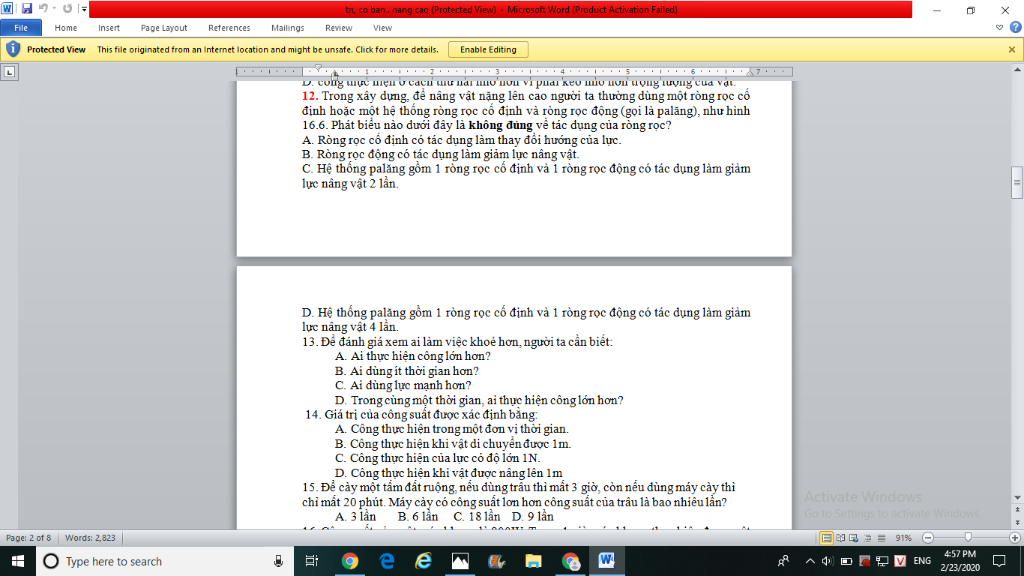Viewport: 1024px width, 576px height.
Task: Click the ENG language indicator
Action: tap(922, 561)
